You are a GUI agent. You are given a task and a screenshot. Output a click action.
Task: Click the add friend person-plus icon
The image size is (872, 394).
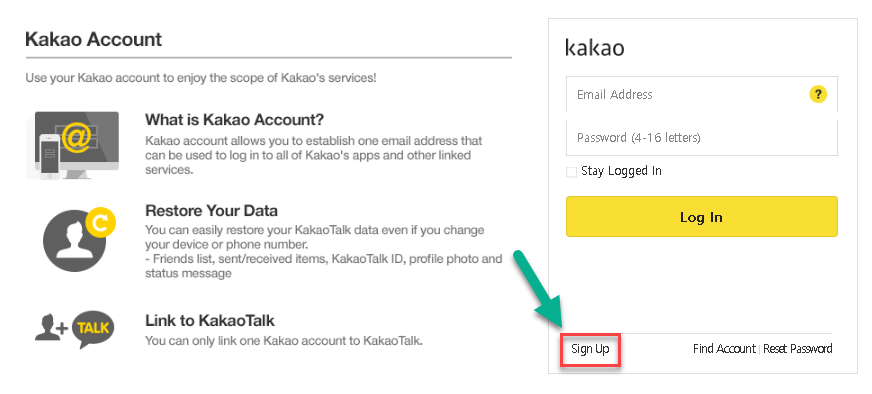point(51,327)
